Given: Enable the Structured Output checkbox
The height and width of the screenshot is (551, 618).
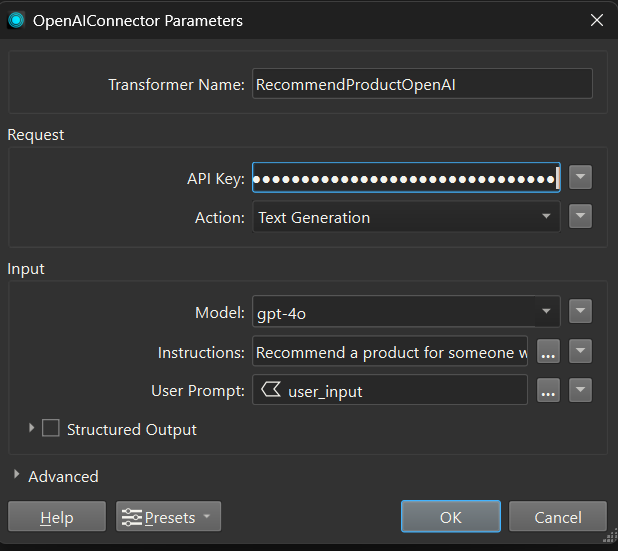Looking at the screenshot, I should tap(51, 428).
